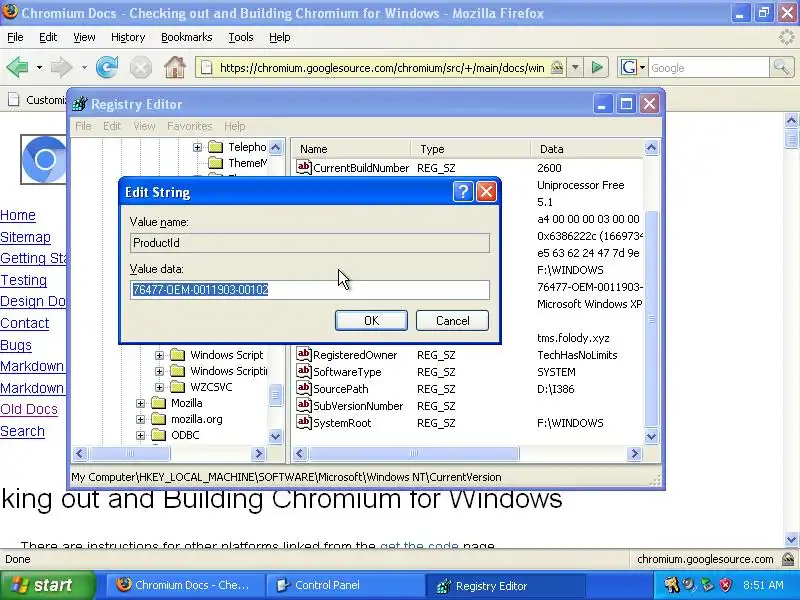Click OK in the Edit String dialog
Screen dimensions: 800x600
click(371, 320)
